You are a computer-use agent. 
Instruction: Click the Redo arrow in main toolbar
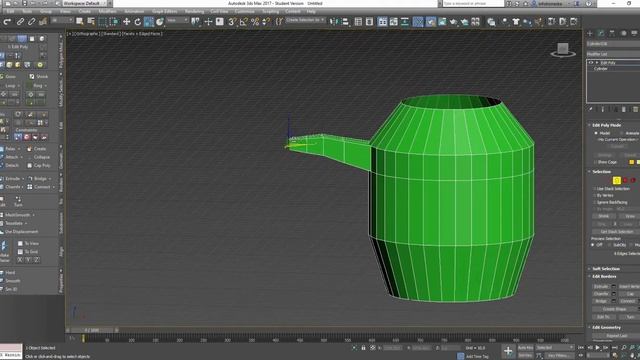click(x=7, y=22)
